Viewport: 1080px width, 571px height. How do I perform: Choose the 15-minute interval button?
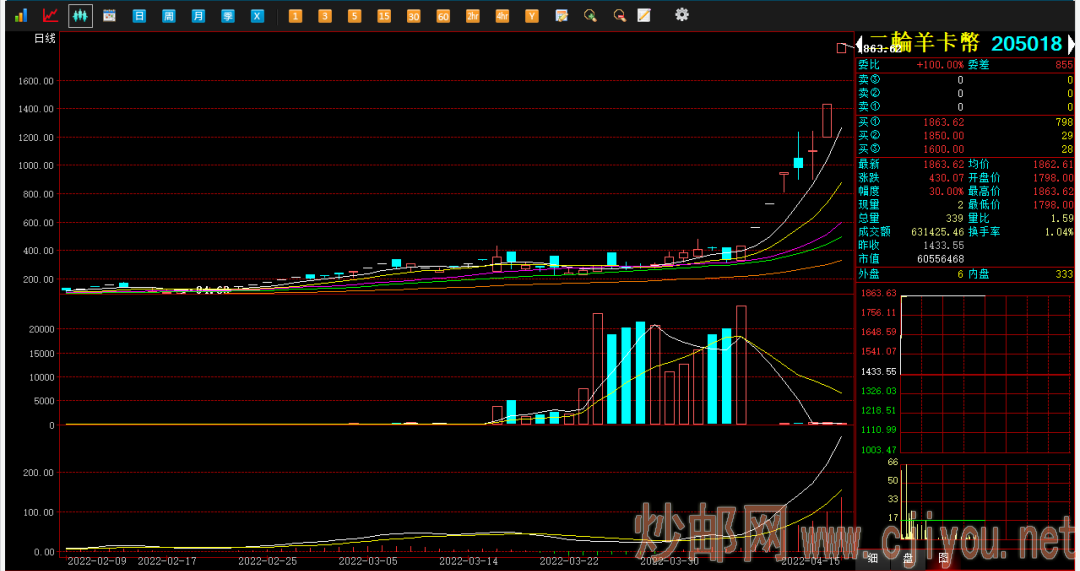pyautogui.click(x=384, y=16)
